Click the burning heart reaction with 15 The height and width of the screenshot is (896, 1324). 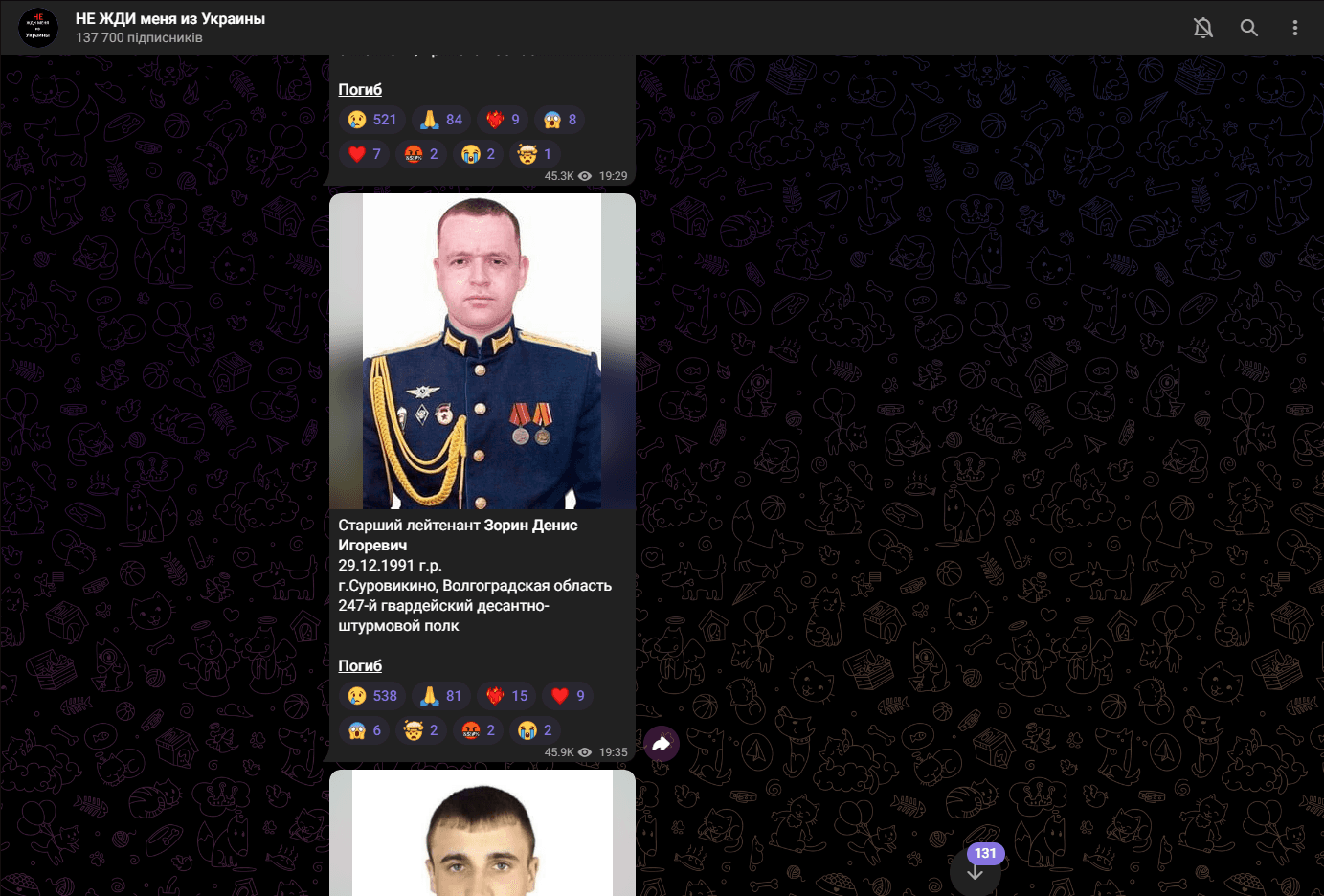tap(507, 696)
